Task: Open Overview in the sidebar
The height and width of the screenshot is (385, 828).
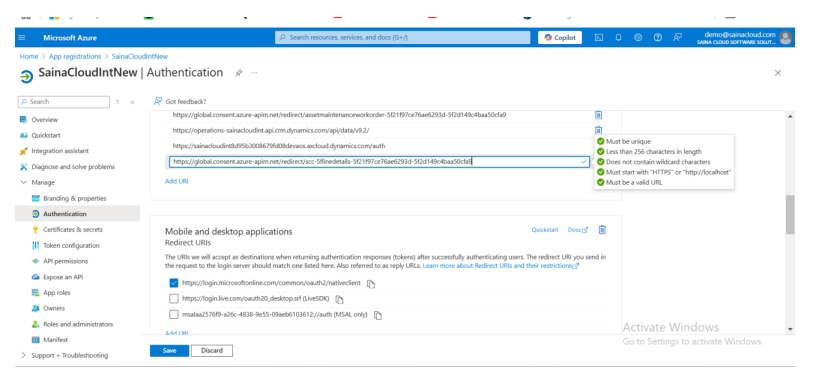Action: (44, 120)
